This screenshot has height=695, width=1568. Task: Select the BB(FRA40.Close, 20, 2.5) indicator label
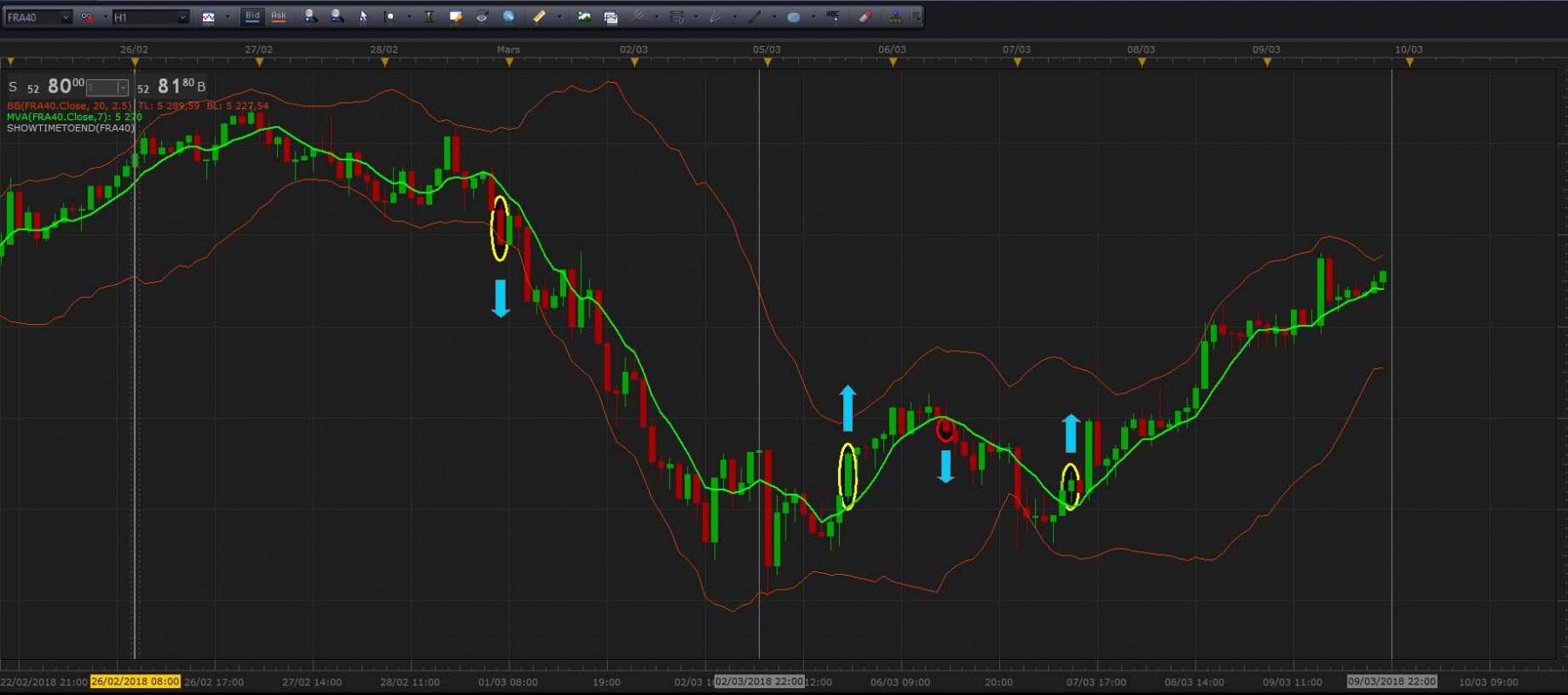(70, 105)
